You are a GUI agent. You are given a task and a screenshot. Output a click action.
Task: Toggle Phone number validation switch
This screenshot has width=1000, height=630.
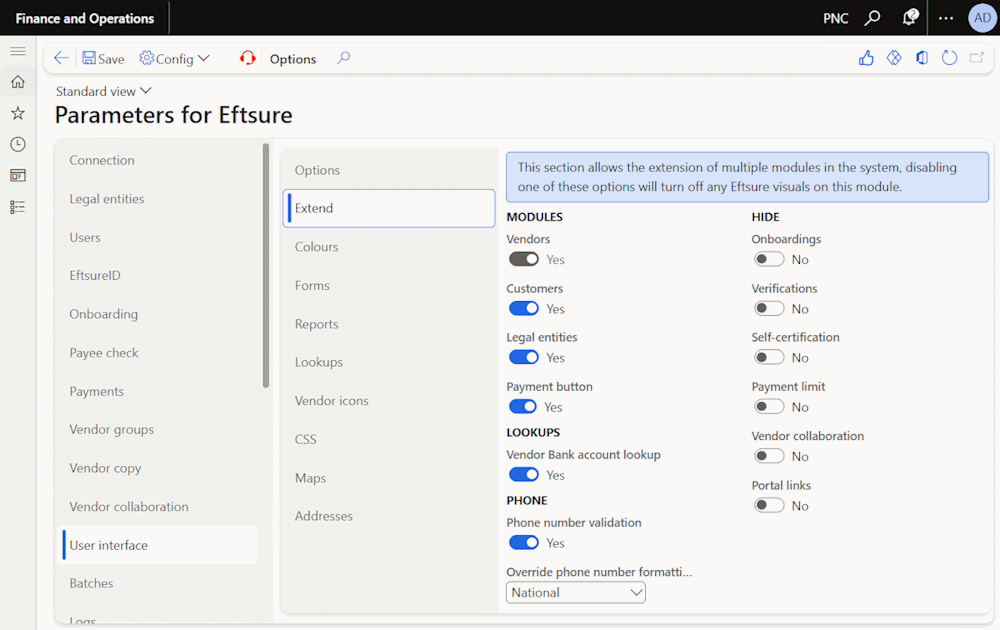click(x=524, y=543)
